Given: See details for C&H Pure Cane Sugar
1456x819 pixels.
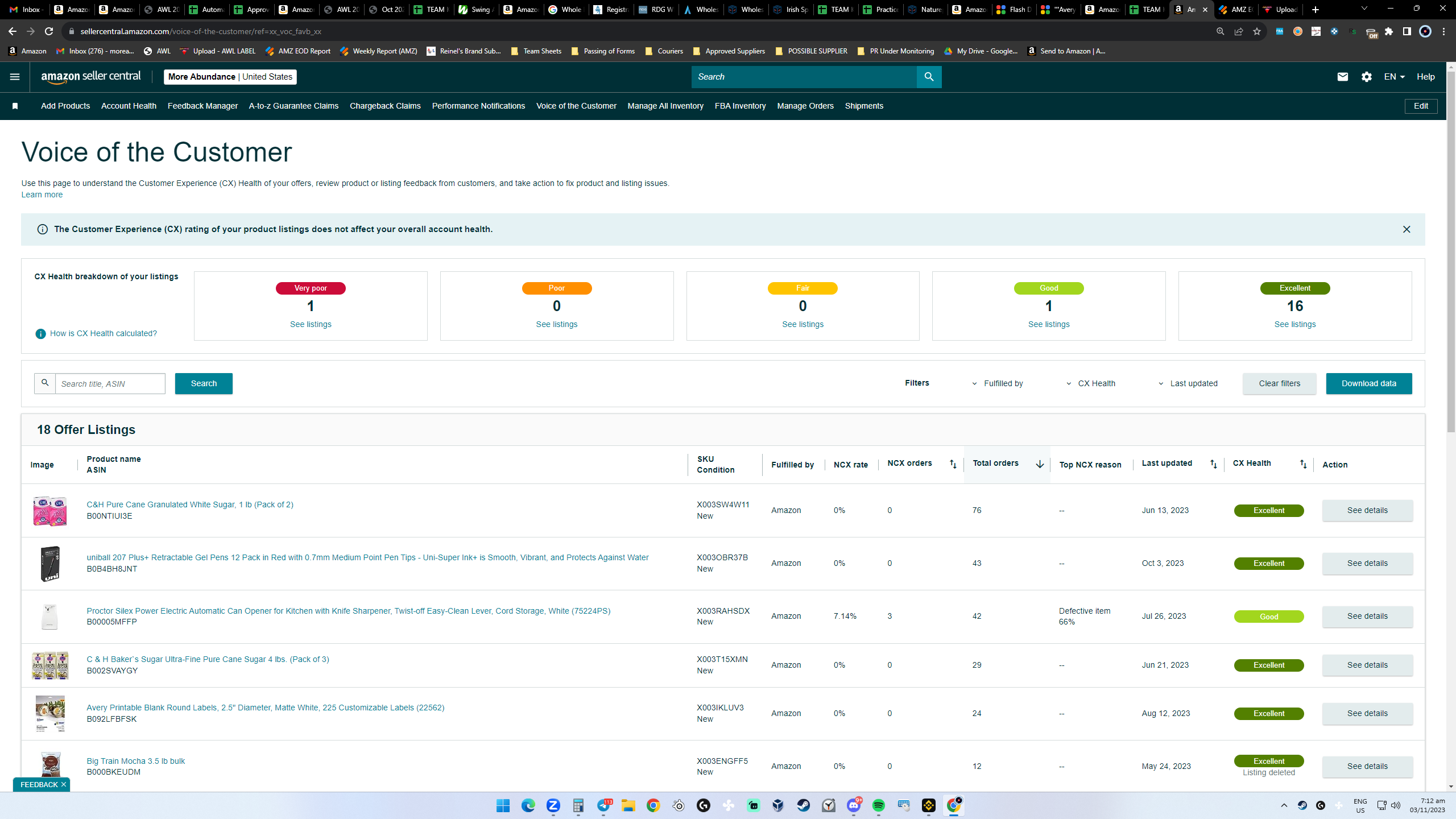Looking at the screenshot, I should pyautogui.click(x=1367, y=510).
